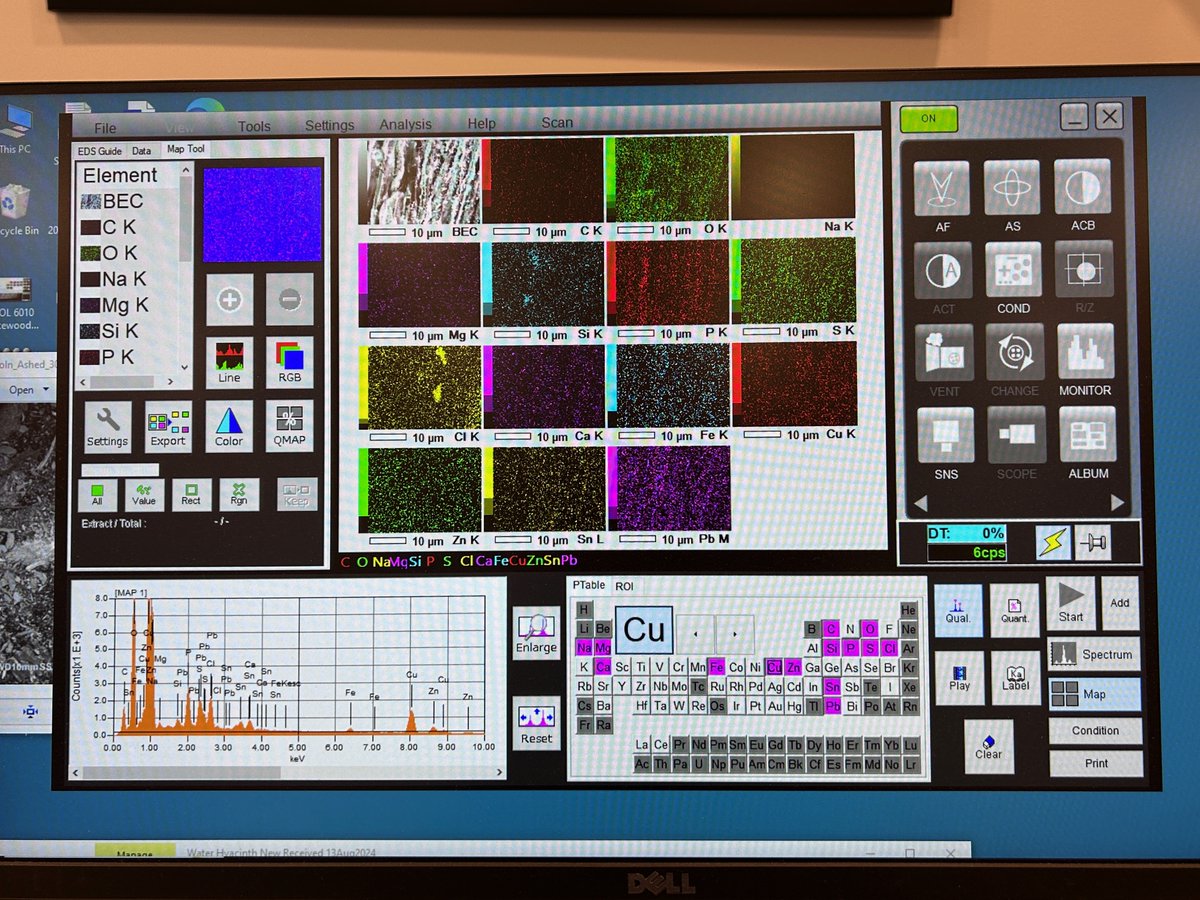This screenshot has width=1200, height=900.
Task: Click element list scroll down arrow
Action: click(185, 367)
